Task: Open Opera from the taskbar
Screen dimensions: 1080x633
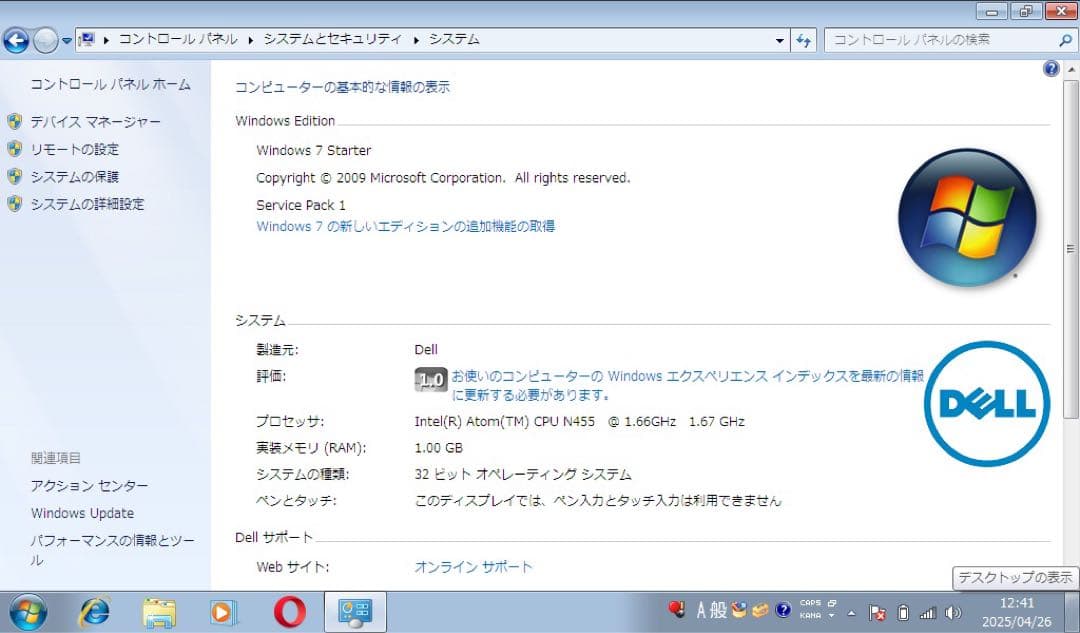Action: [x=288, y=611]
